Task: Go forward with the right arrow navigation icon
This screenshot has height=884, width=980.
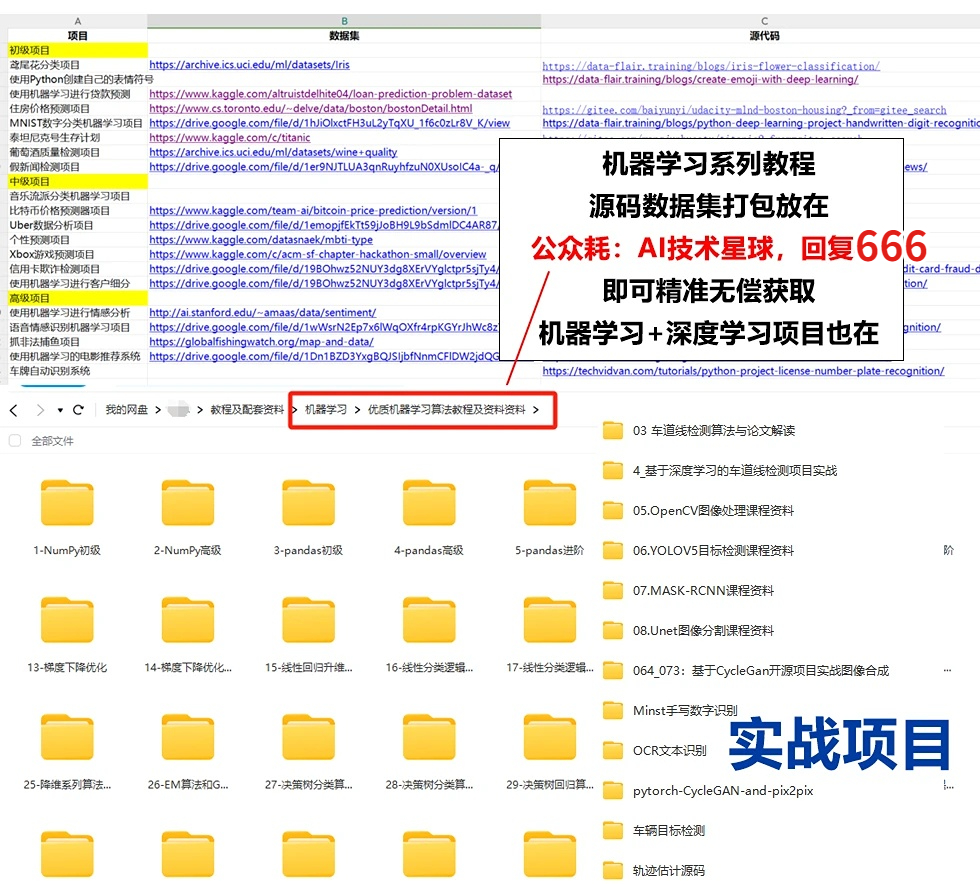Action: [x=41, y=410]
